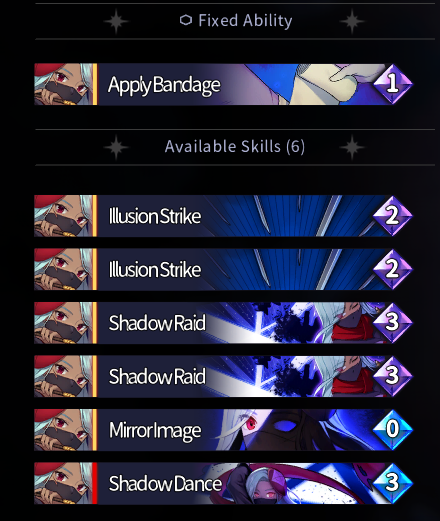Screen dimensions: 440x521
Task: Click the blue cost 0 gem on Mirror Image
Action: pyautogui.click(x=393, y=430)
